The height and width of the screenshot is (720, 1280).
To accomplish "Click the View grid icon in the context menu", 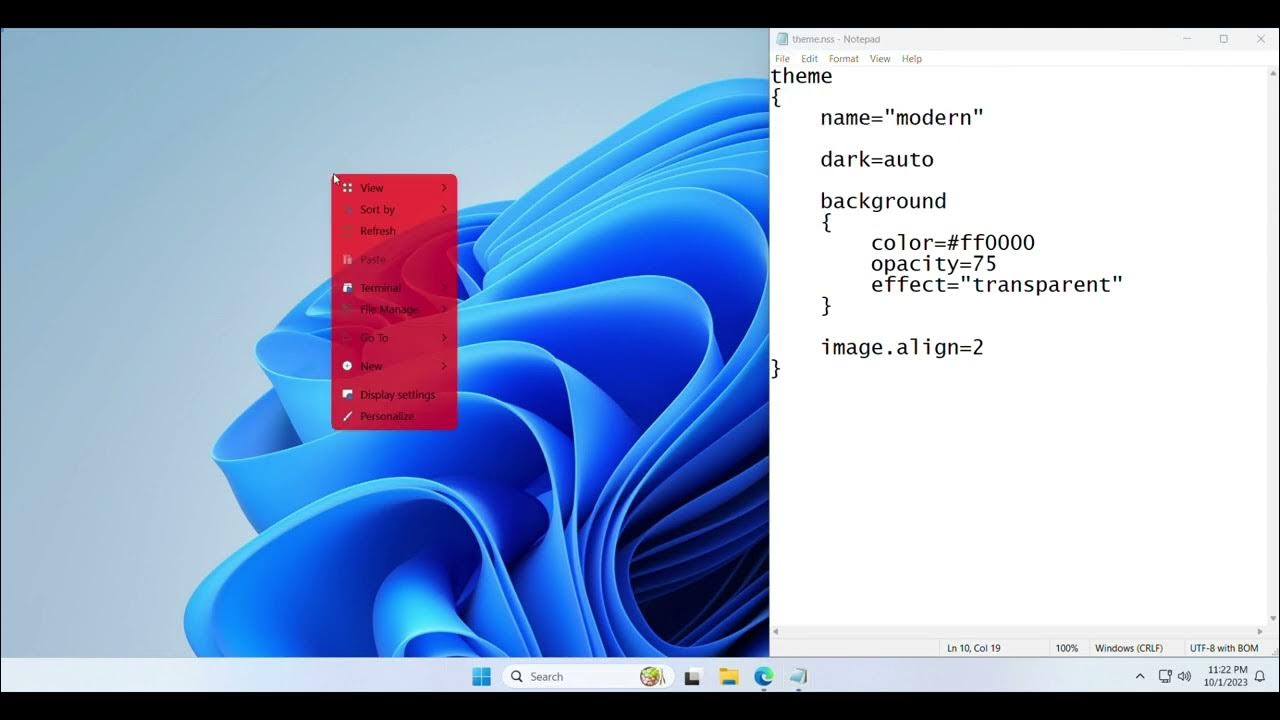I will [347, 188].
